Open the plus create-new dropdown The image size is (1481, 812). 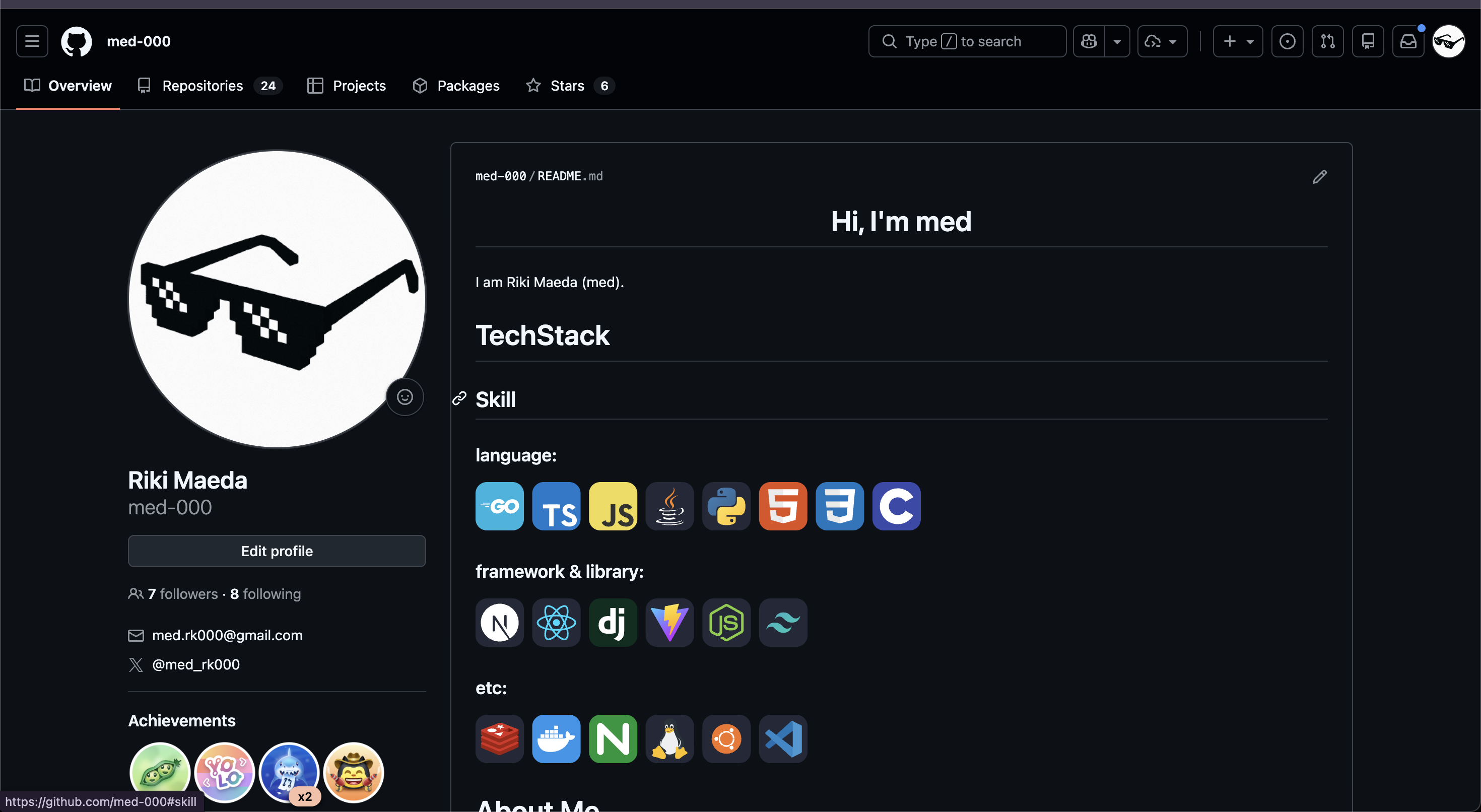pos(1238,41)
